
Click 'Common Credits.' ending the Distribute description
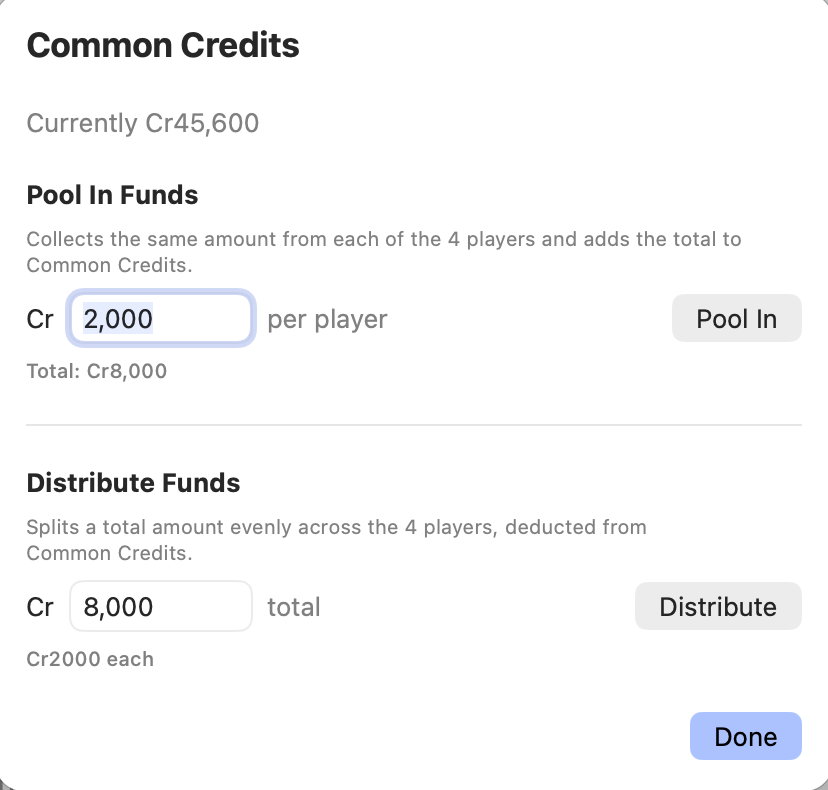coord(109,553)
